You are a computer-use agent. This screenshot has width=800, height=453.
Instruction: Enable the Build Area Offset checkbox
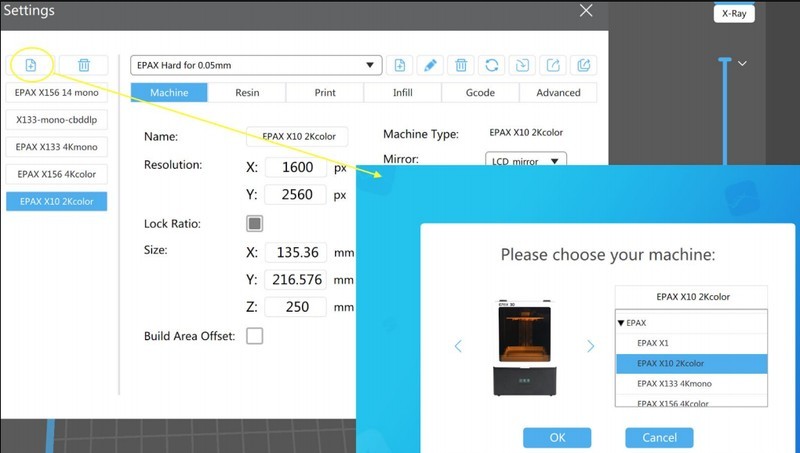[x=255, y=336]
